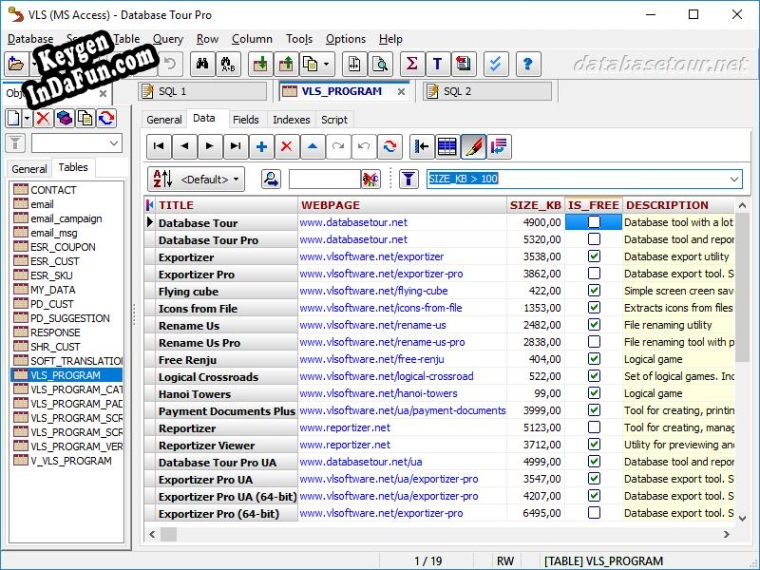Click the refresh data icon in navigator
This screenshot has height=570, width=760.
[390, 146]
